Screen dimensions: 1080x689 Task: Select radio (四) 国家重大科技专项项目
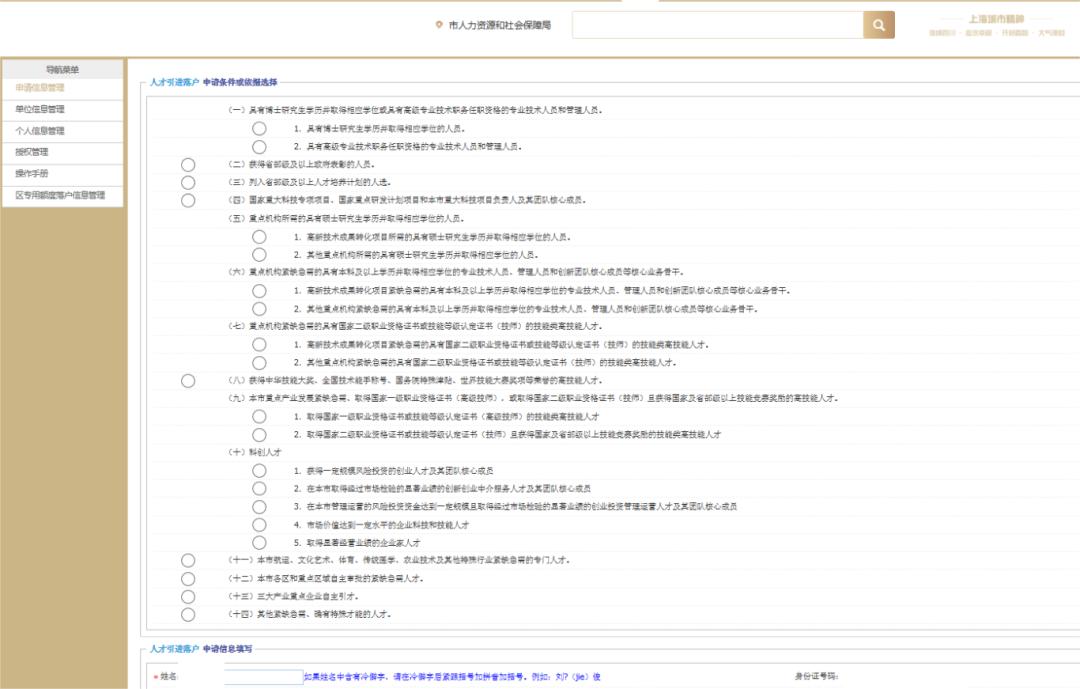pos(188,200)
